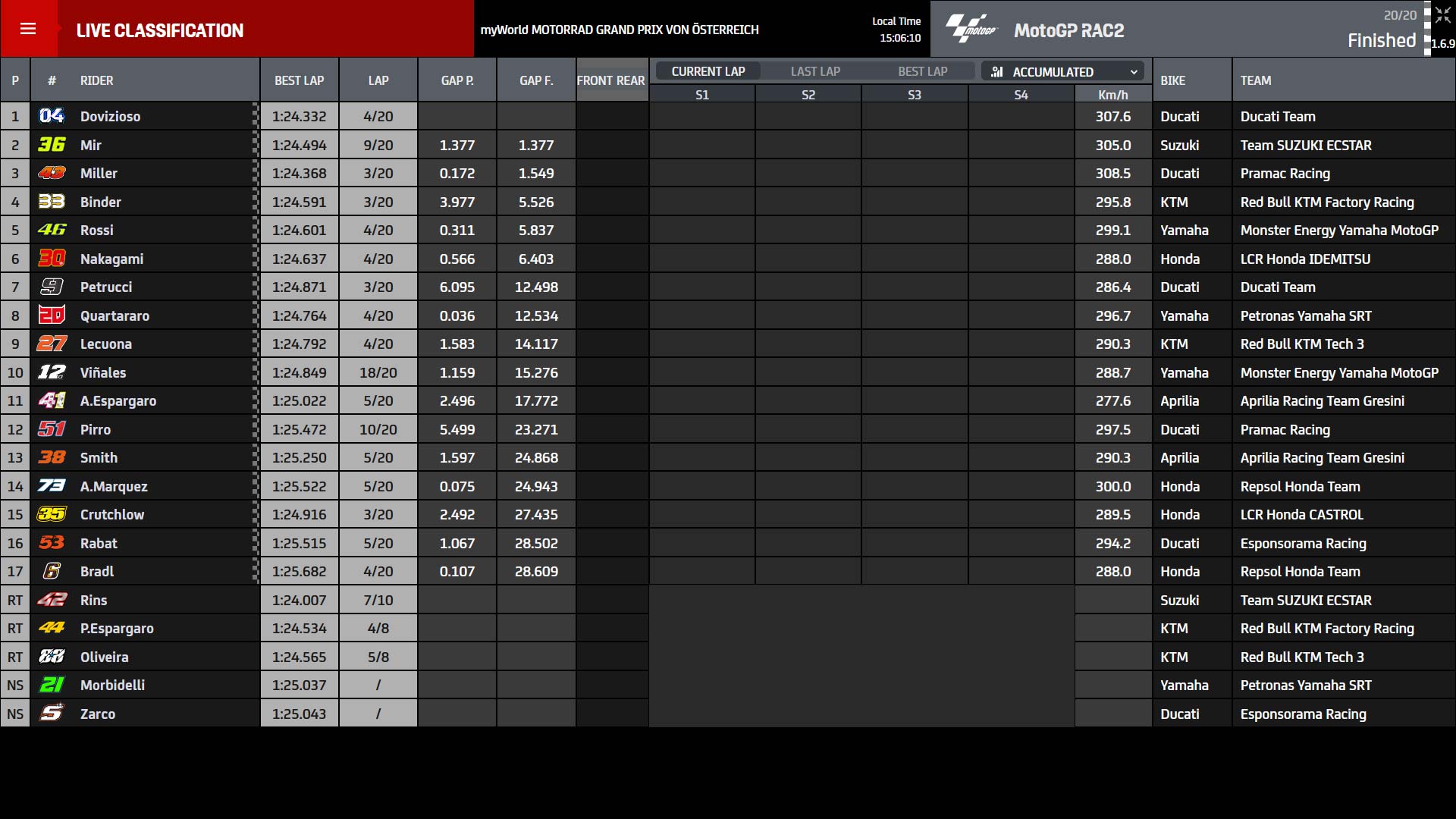
Task: Click Pirro's lap count 10/20
Action: [x=378, y=429]
